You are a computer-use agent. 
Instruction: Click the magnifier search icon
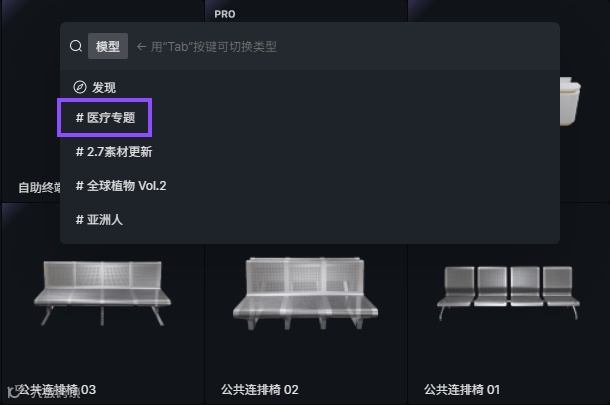[x=76, y=46]
